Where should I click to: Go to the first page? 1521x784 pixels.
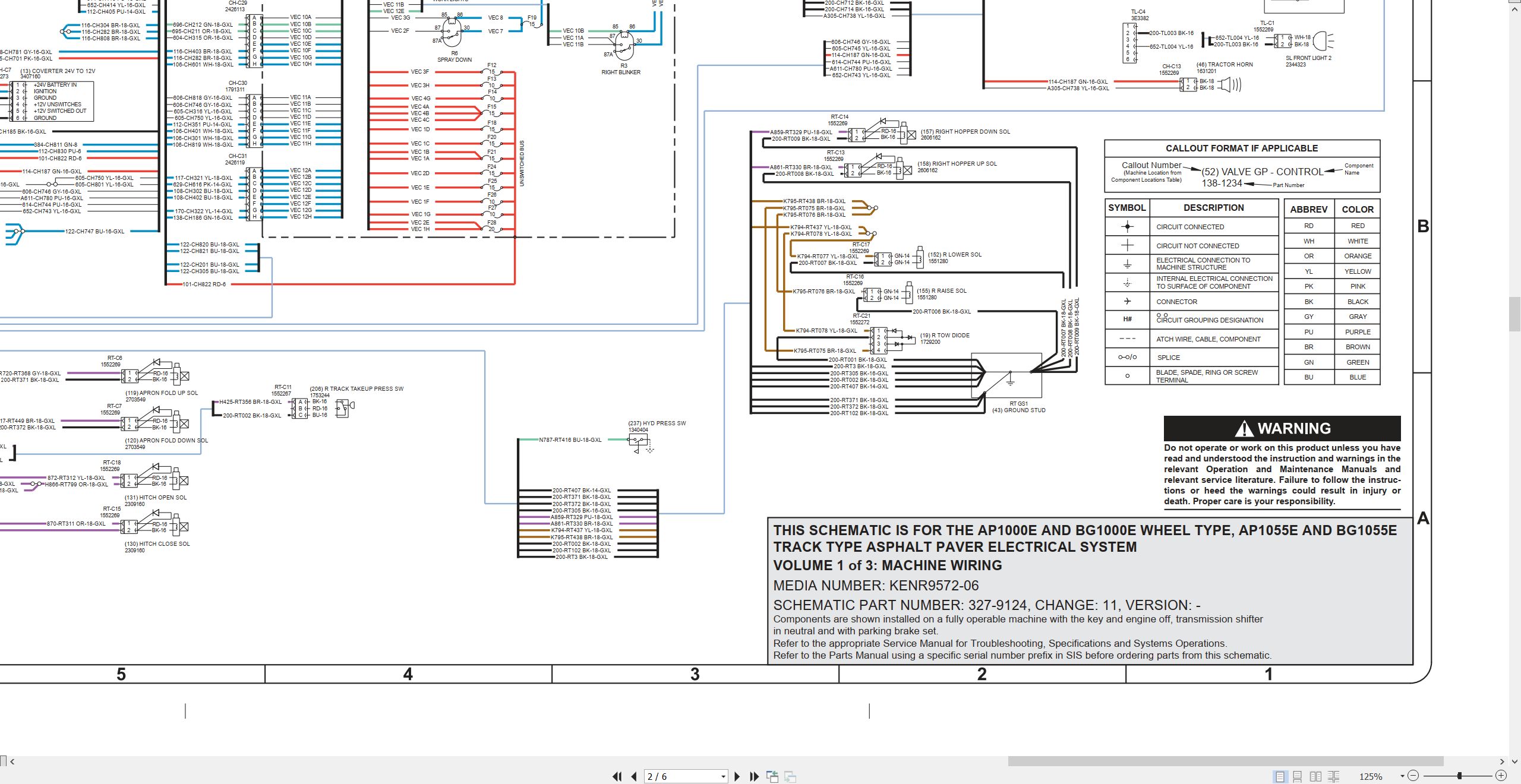[617, 776]
